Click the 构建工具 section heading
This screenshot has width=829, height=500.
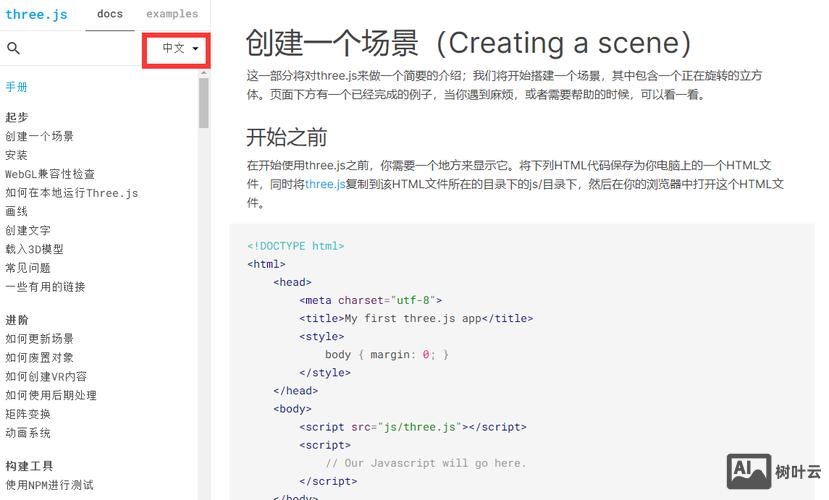point(29,466)
